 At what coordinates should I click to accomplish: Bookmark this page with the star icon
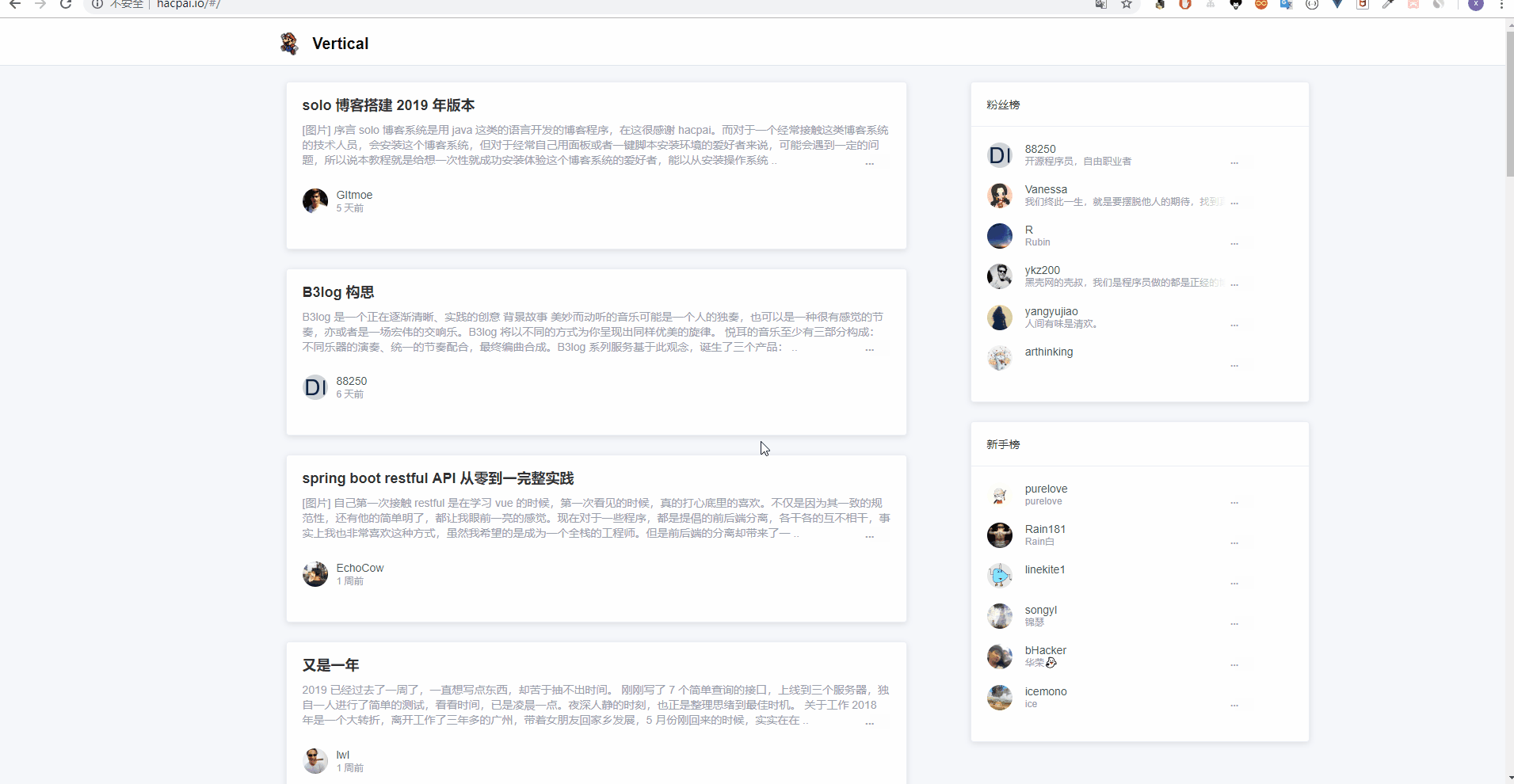coord(1127,4)
